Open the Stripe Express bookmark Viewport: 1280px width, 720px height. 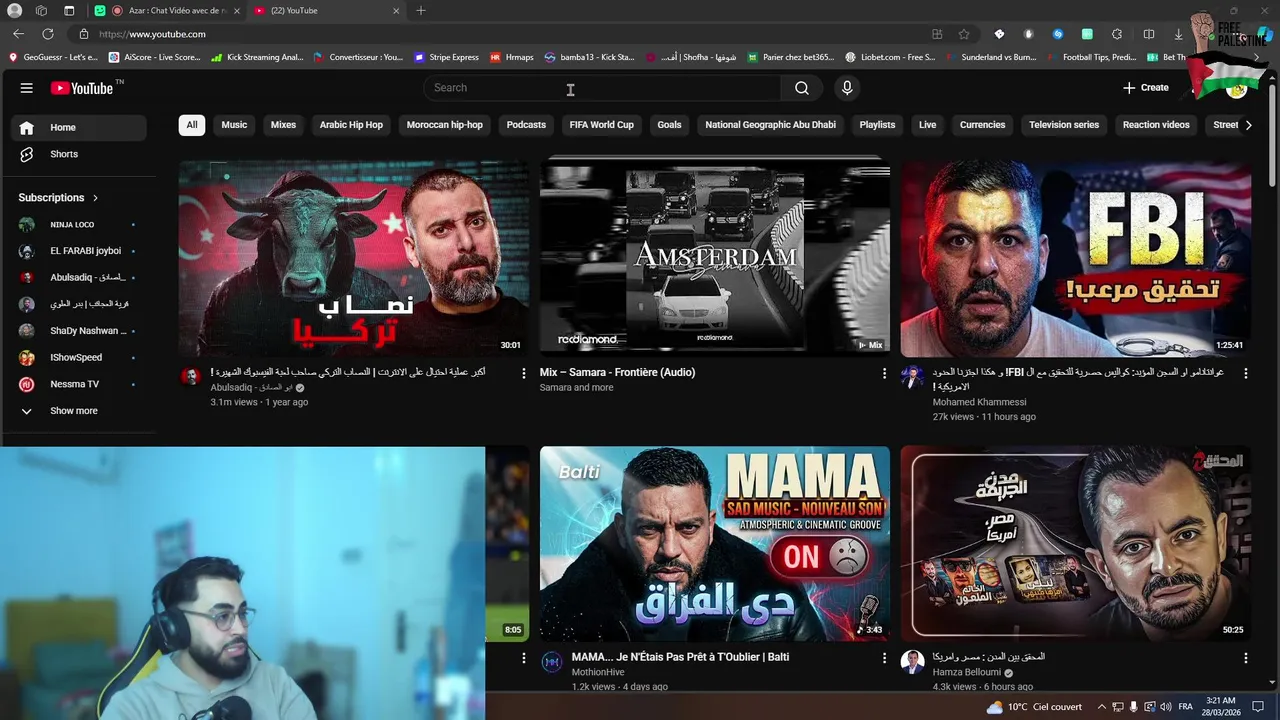point(447,57)
